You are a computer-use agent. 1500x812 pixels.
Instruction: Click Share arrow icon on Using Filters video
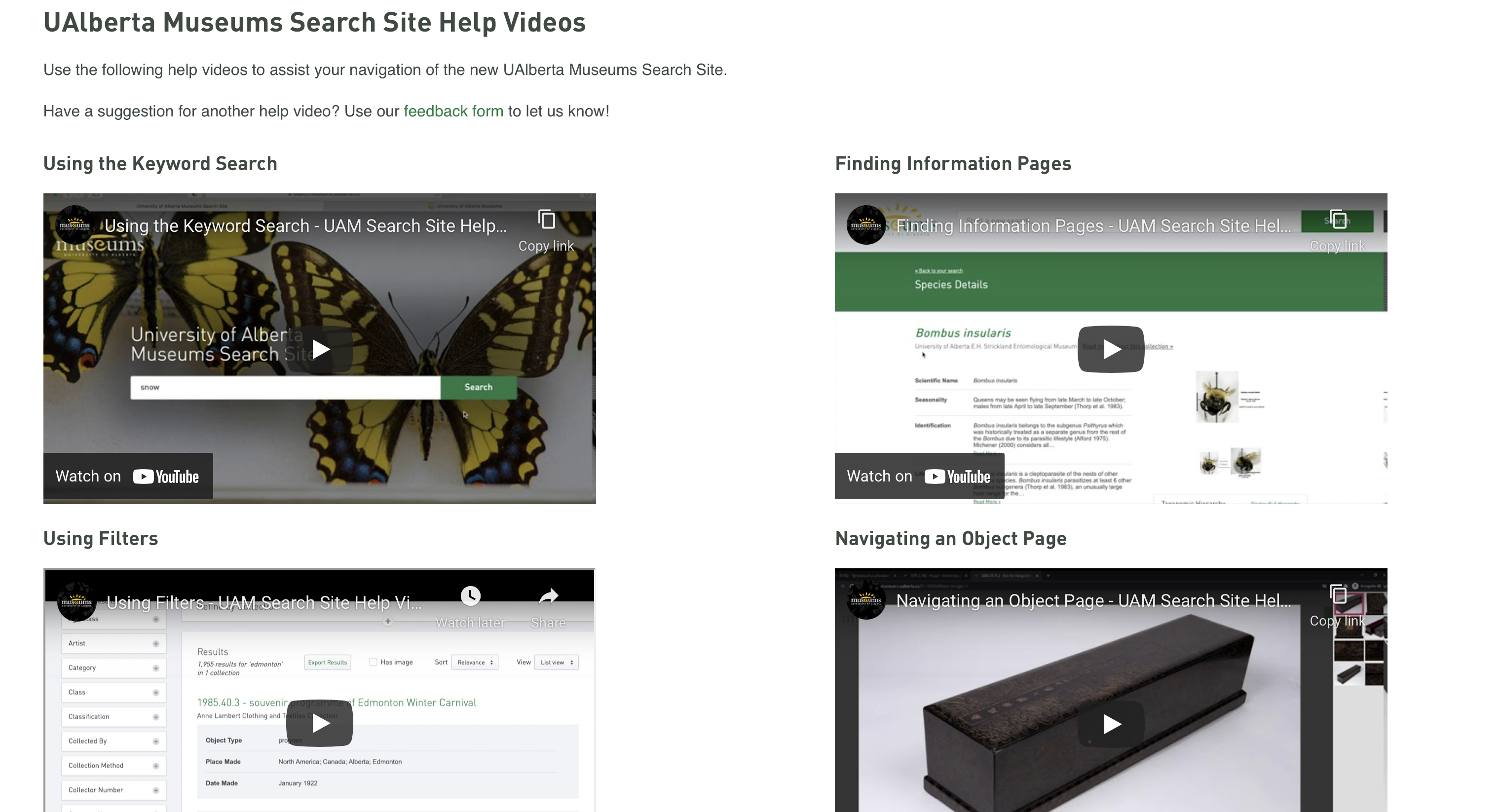548,596
